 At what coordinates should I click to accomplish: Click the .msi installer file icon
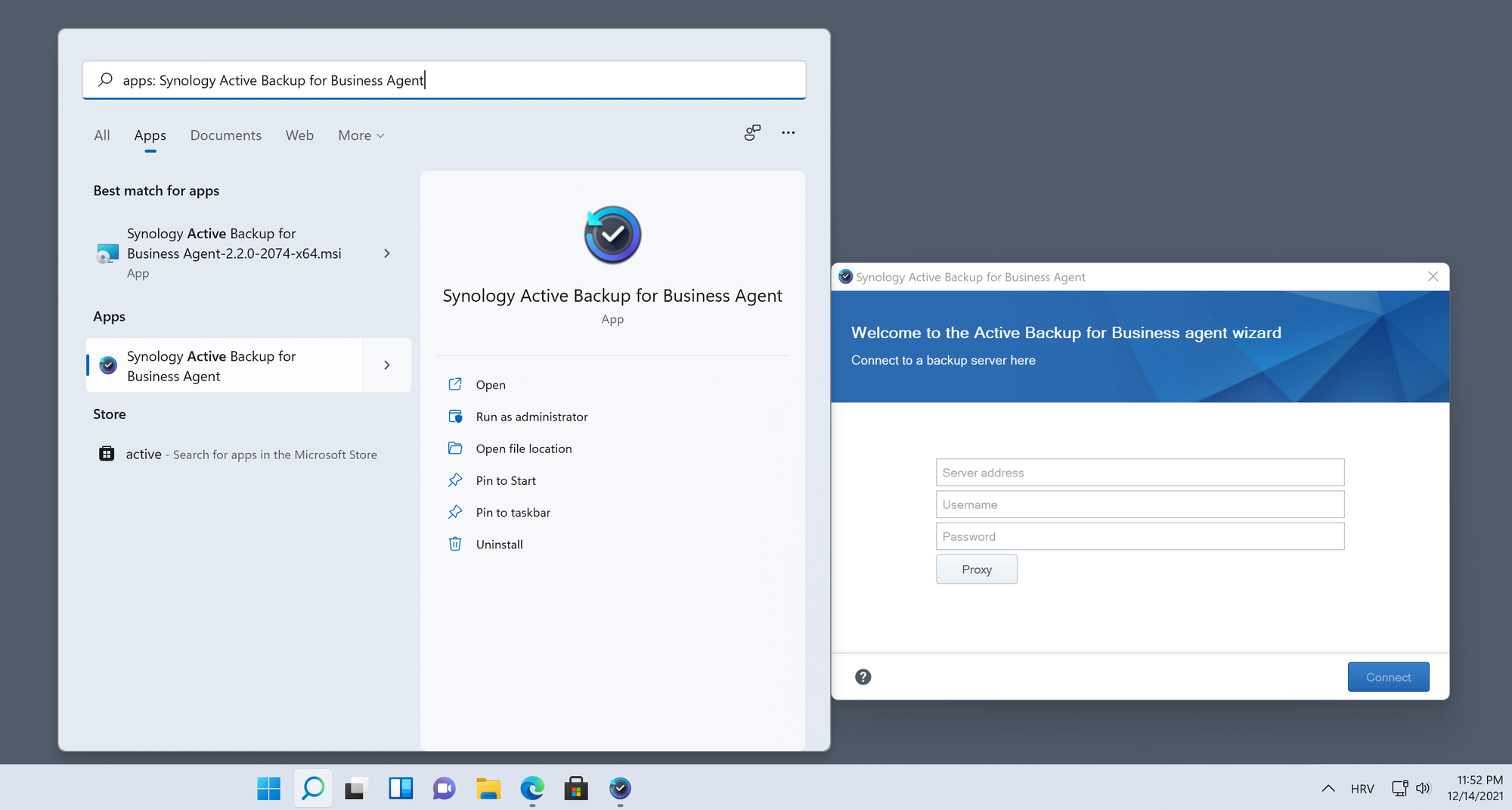[107, 253]
